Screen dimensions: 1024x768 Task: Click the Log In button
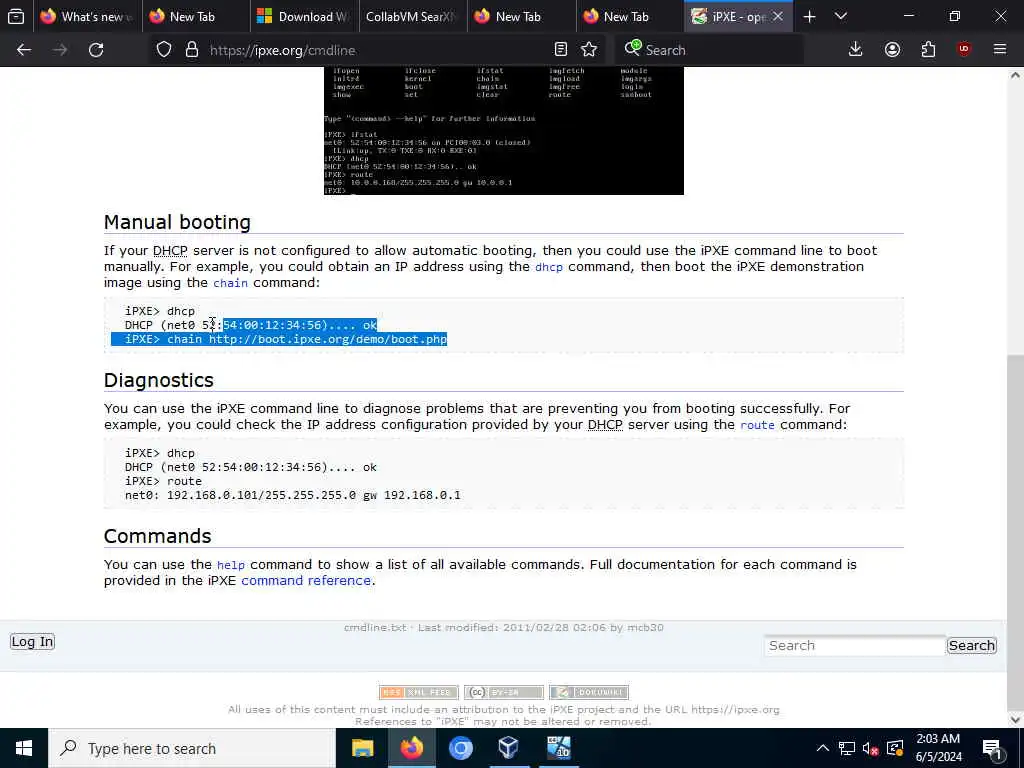(x=32, y=641)
